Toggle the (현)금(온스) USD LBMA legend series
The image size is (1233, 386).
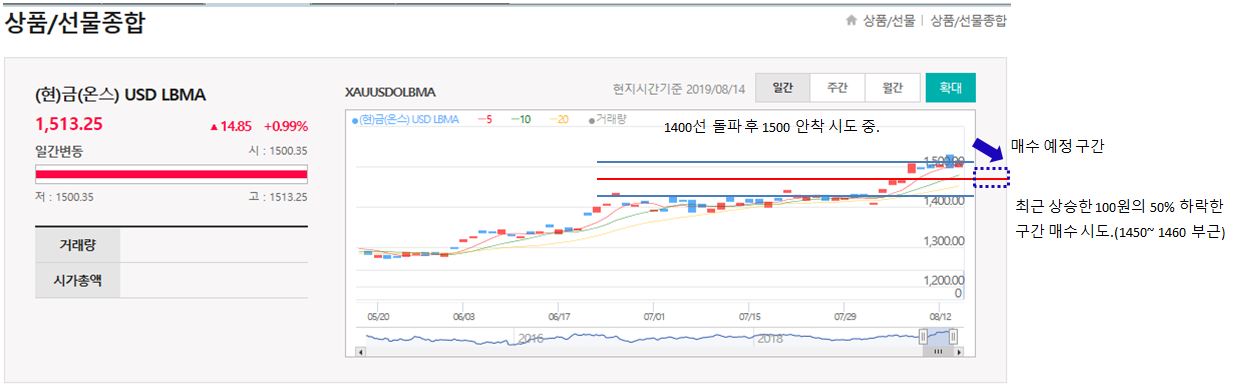406,119
